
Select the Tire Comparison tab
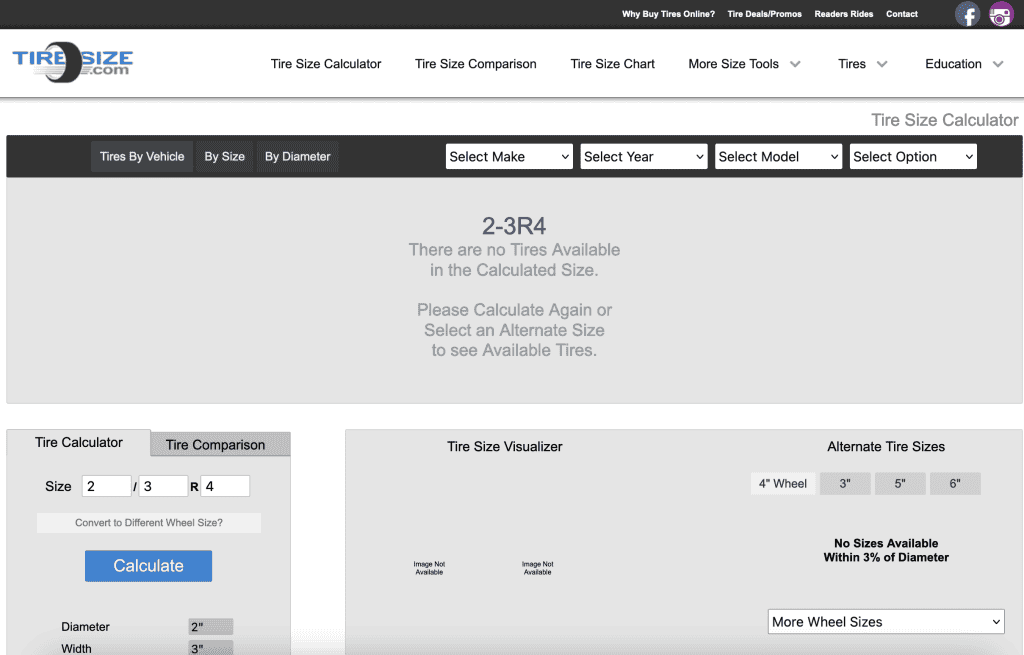pyautogui.click(x=220, y=445)
